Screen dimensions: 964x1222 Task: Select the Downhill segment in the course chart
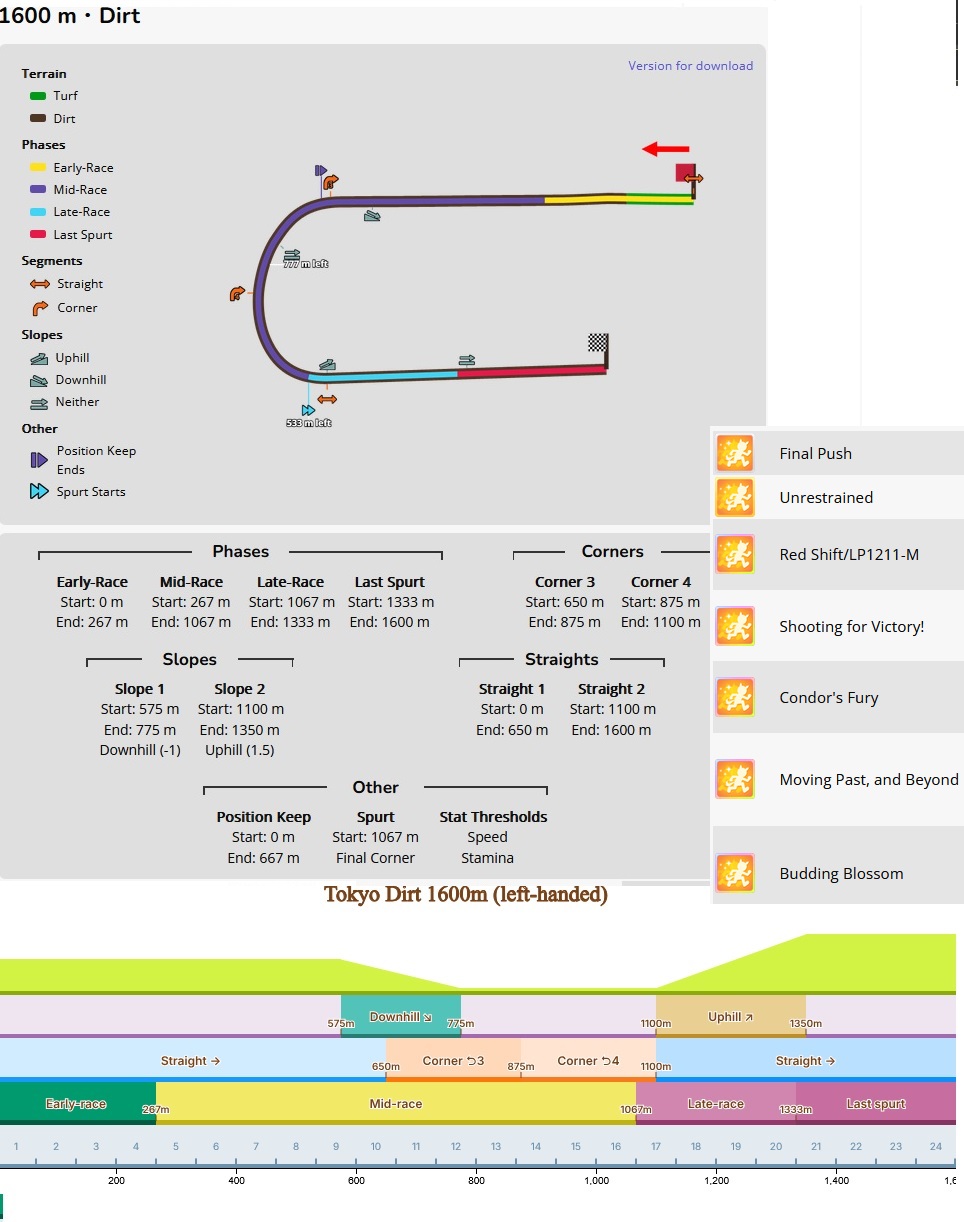[401, 1016]
